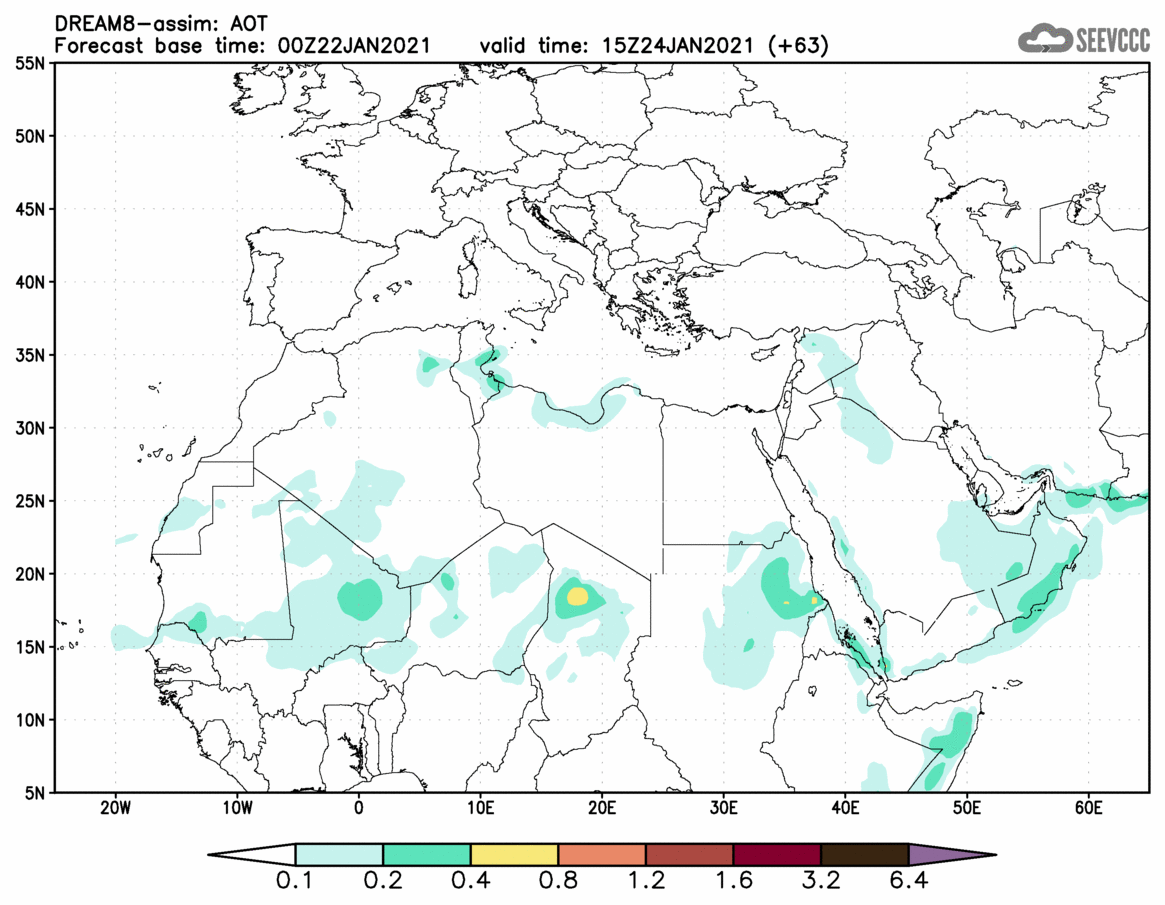This screenshot has width=1165, height=905.
Task: Click the green 0.2–0.4 legend swatch
Action: tap(426, 854)
